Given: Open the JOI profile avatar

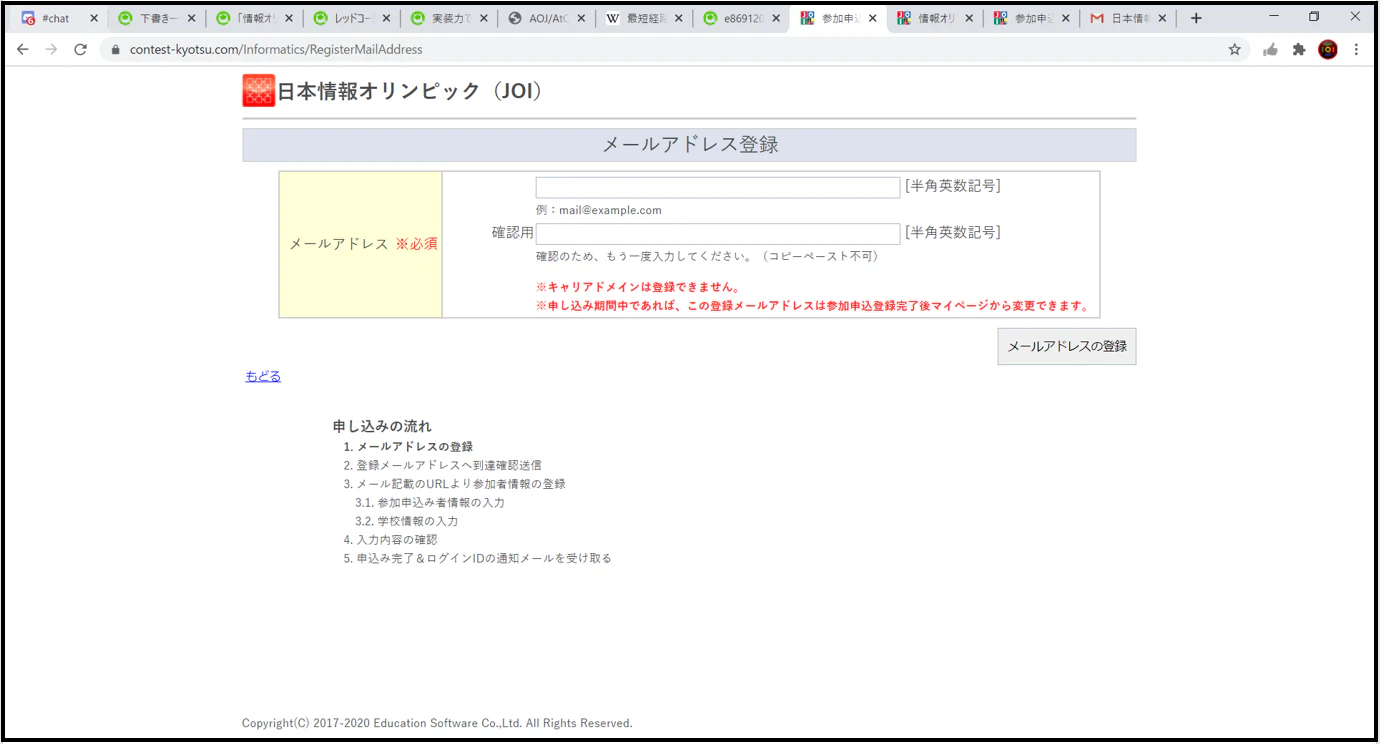Looking at the screenshot, I should tap(1328, 49).
